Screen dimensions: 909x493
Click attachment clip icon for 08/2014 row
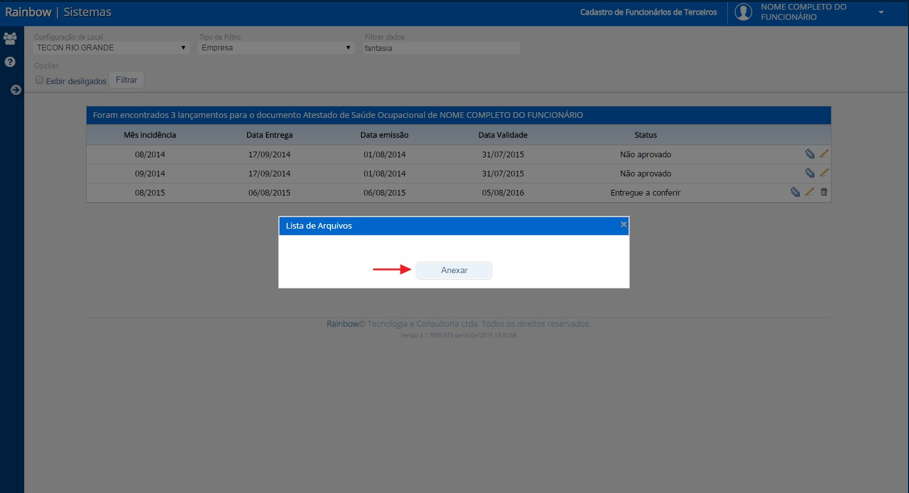tap(810, 154)
